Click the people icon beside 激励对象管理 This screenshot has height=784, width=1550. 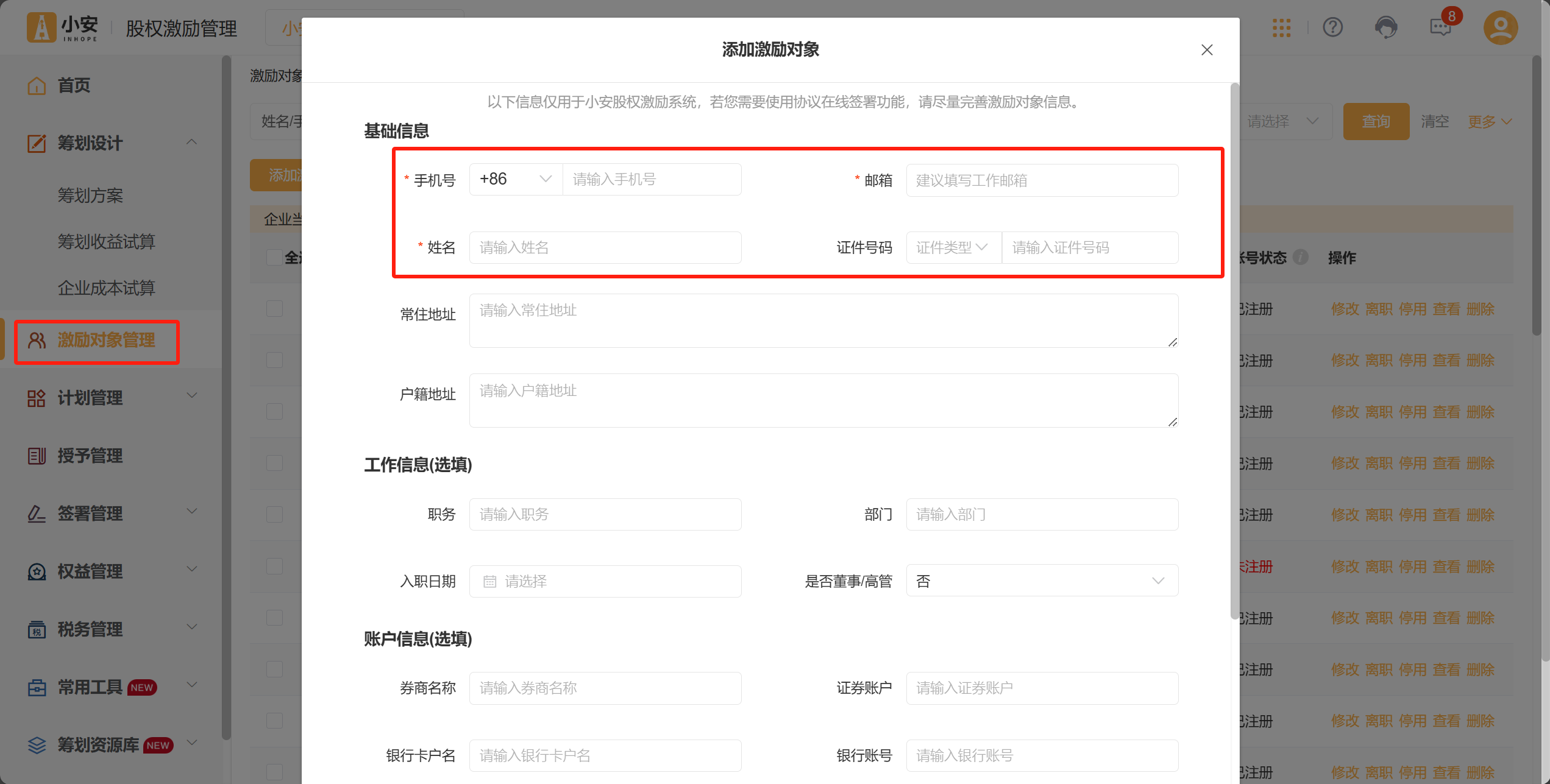[37, 340]
